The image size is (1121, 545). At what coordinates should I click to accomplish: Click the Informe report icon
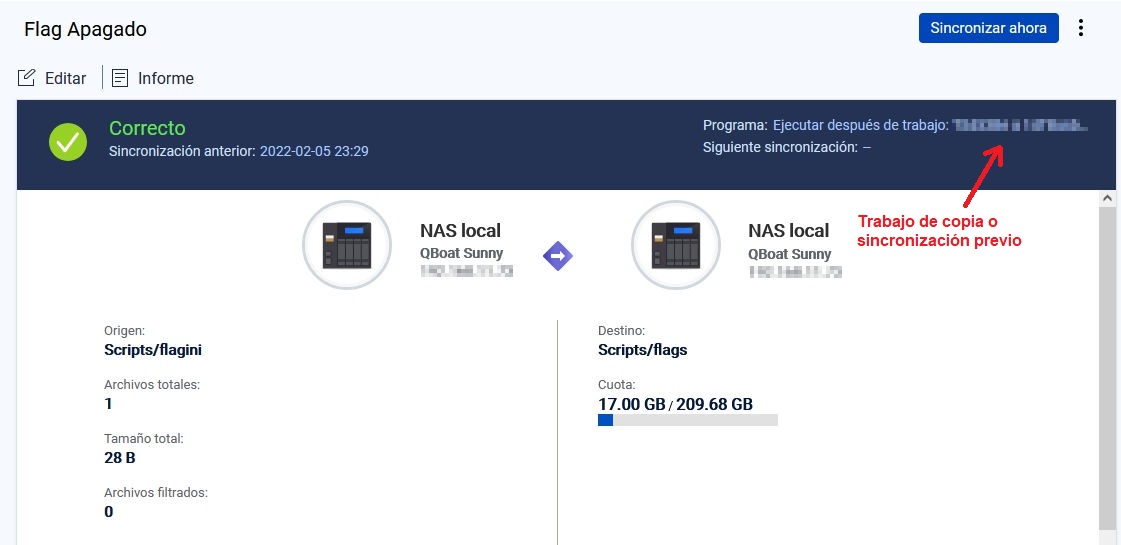point(120,78)
